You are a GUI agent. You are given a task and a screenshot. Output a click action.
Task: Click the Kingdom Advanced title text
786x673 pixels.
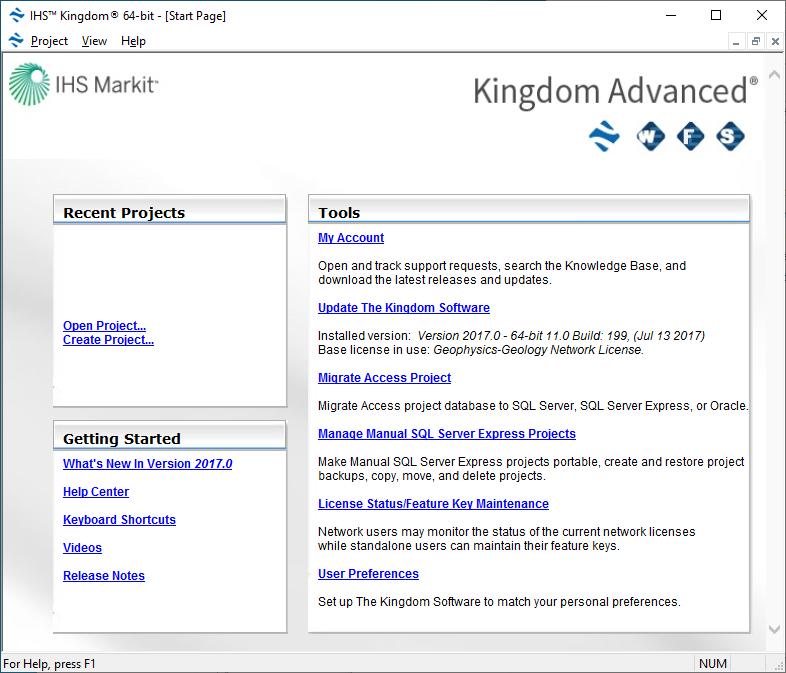(x=615, y=92)
